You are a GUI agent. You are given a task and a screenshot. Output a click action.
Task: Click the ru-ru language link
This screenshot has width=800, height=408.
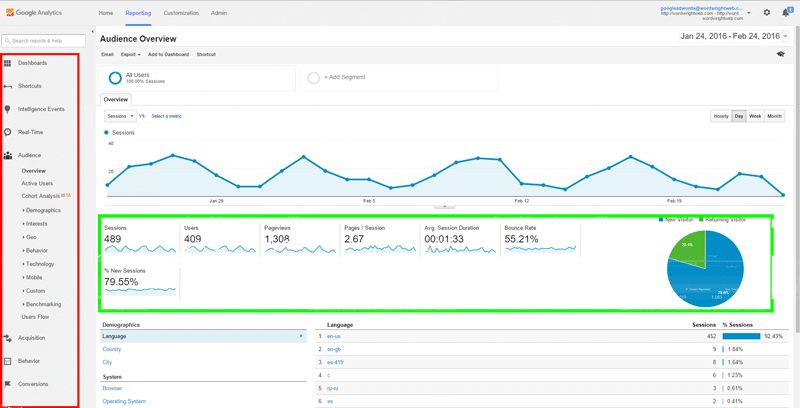[333, 389]
